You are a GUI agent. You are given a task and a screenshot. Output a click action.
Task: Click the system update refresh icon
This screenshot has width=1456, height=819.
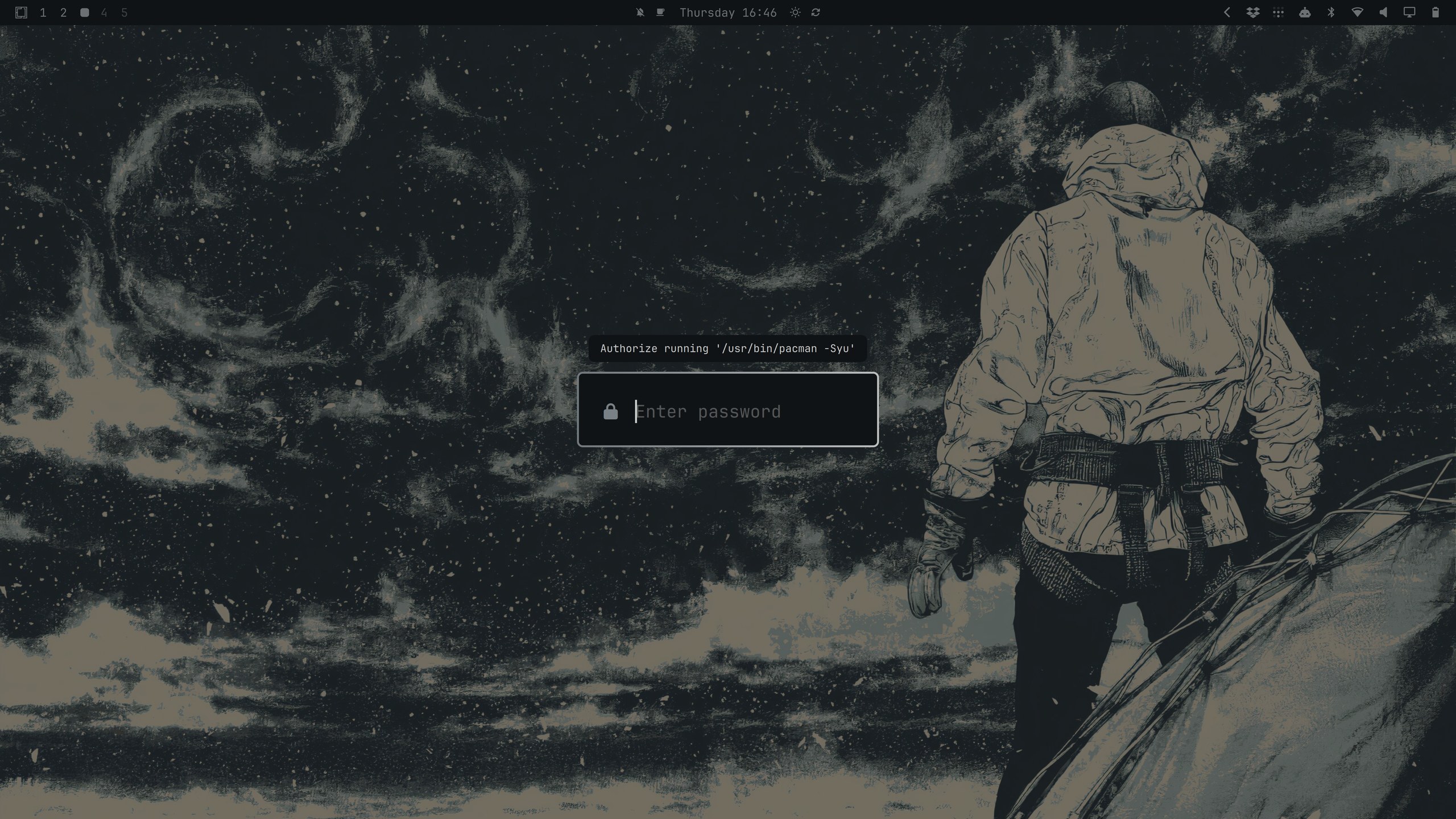[816, 13]
